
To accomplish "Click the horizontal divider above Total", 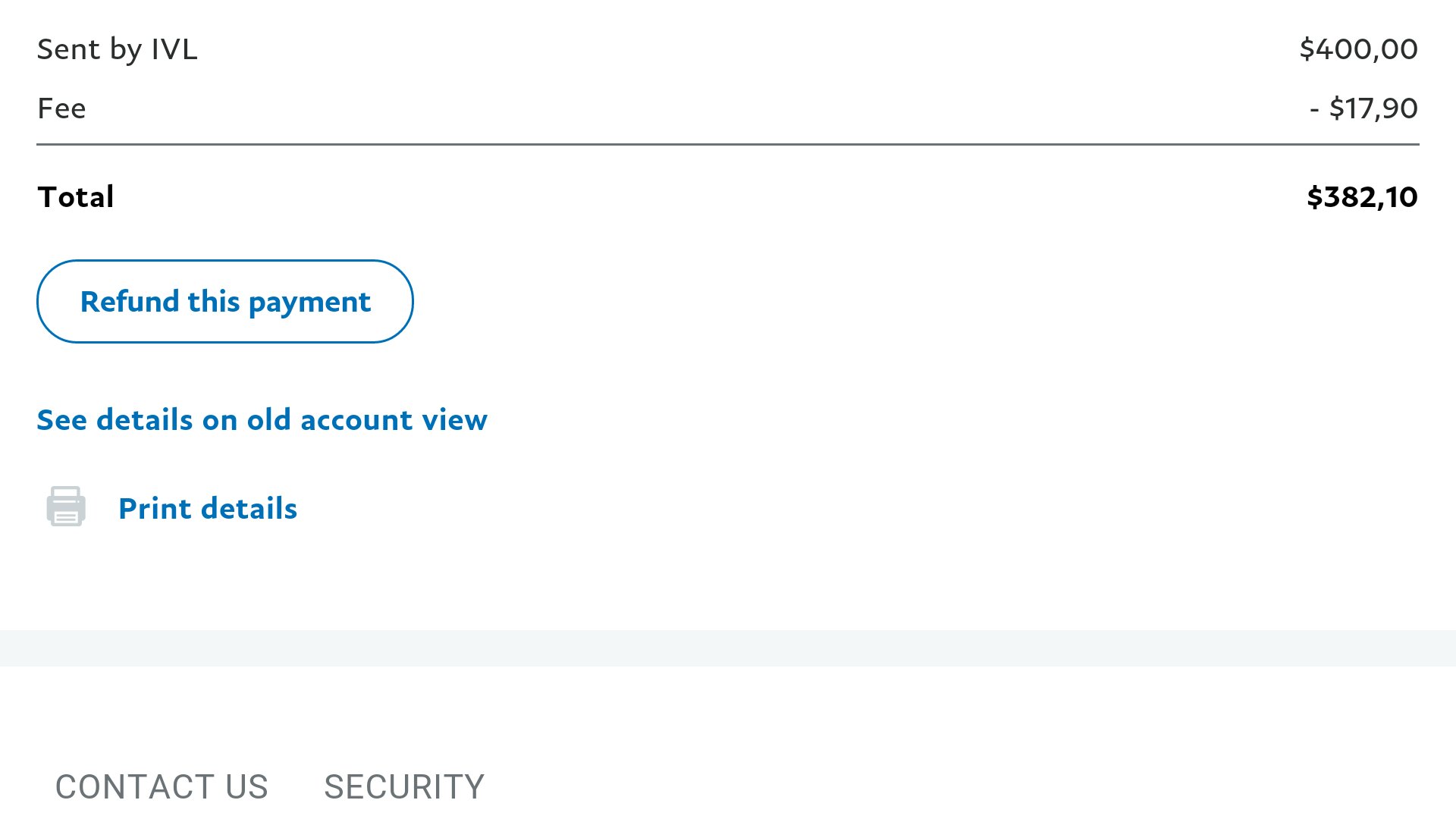I will pyautogui.click(x=728, y=144).
